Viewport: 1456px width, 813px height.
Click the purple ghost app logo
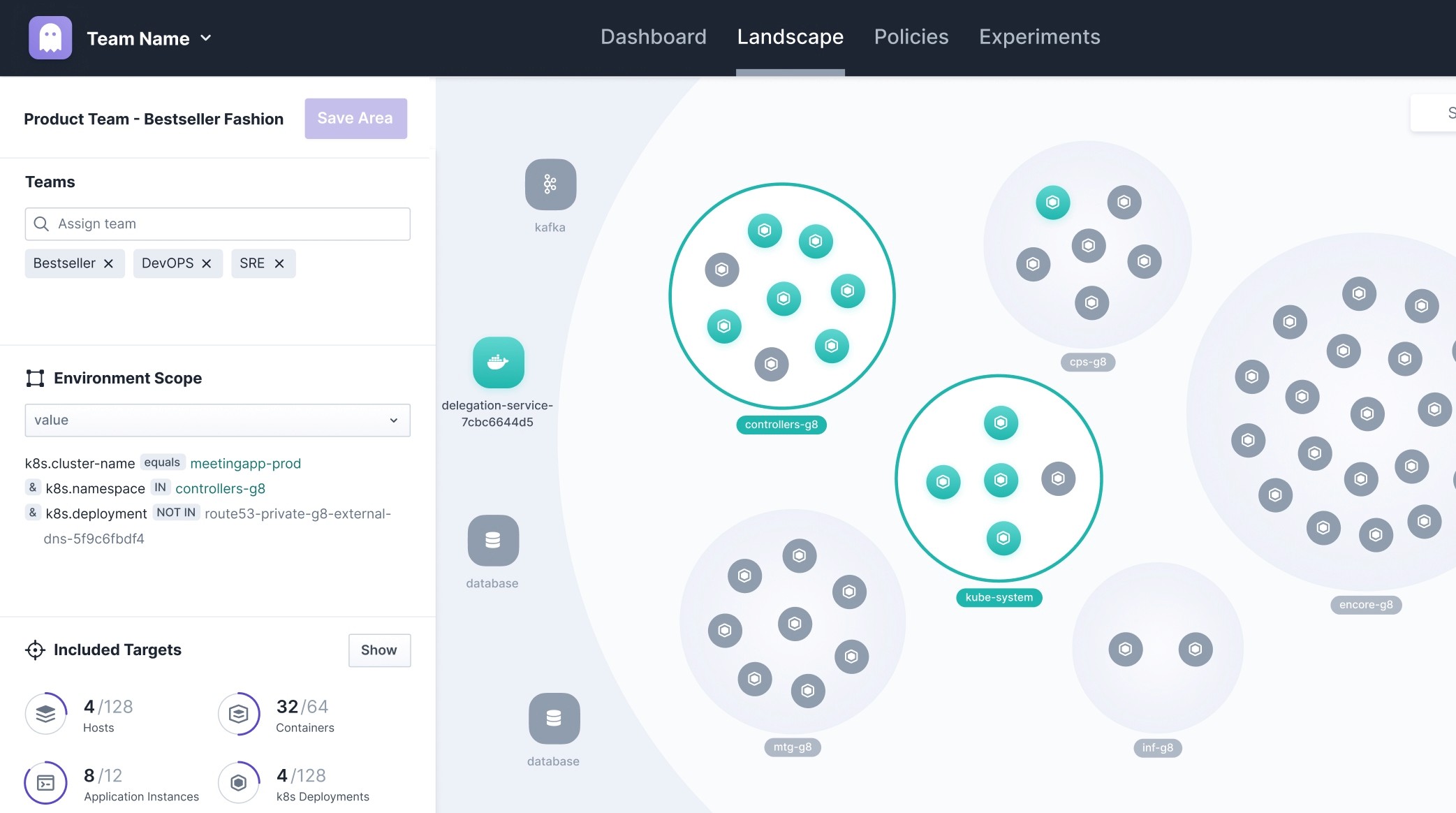tap(50, 38)
